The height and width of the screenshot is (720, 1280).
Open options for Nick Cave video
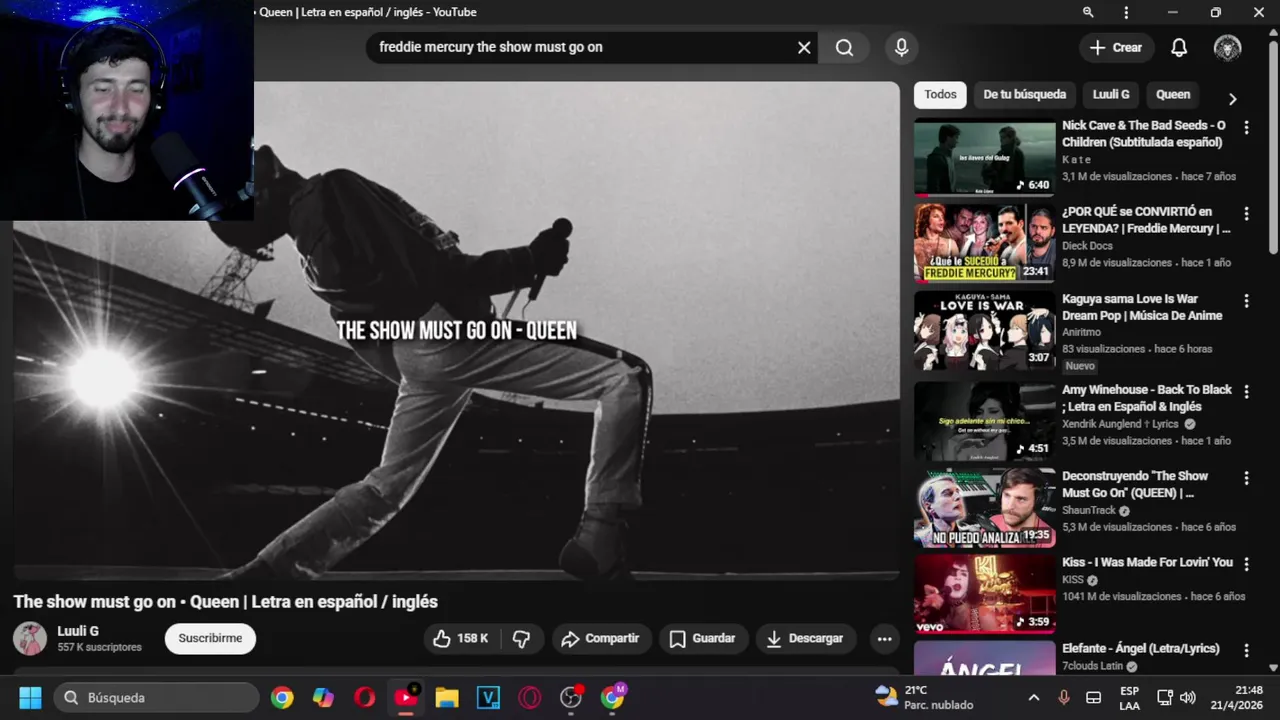coord(1246,127)
